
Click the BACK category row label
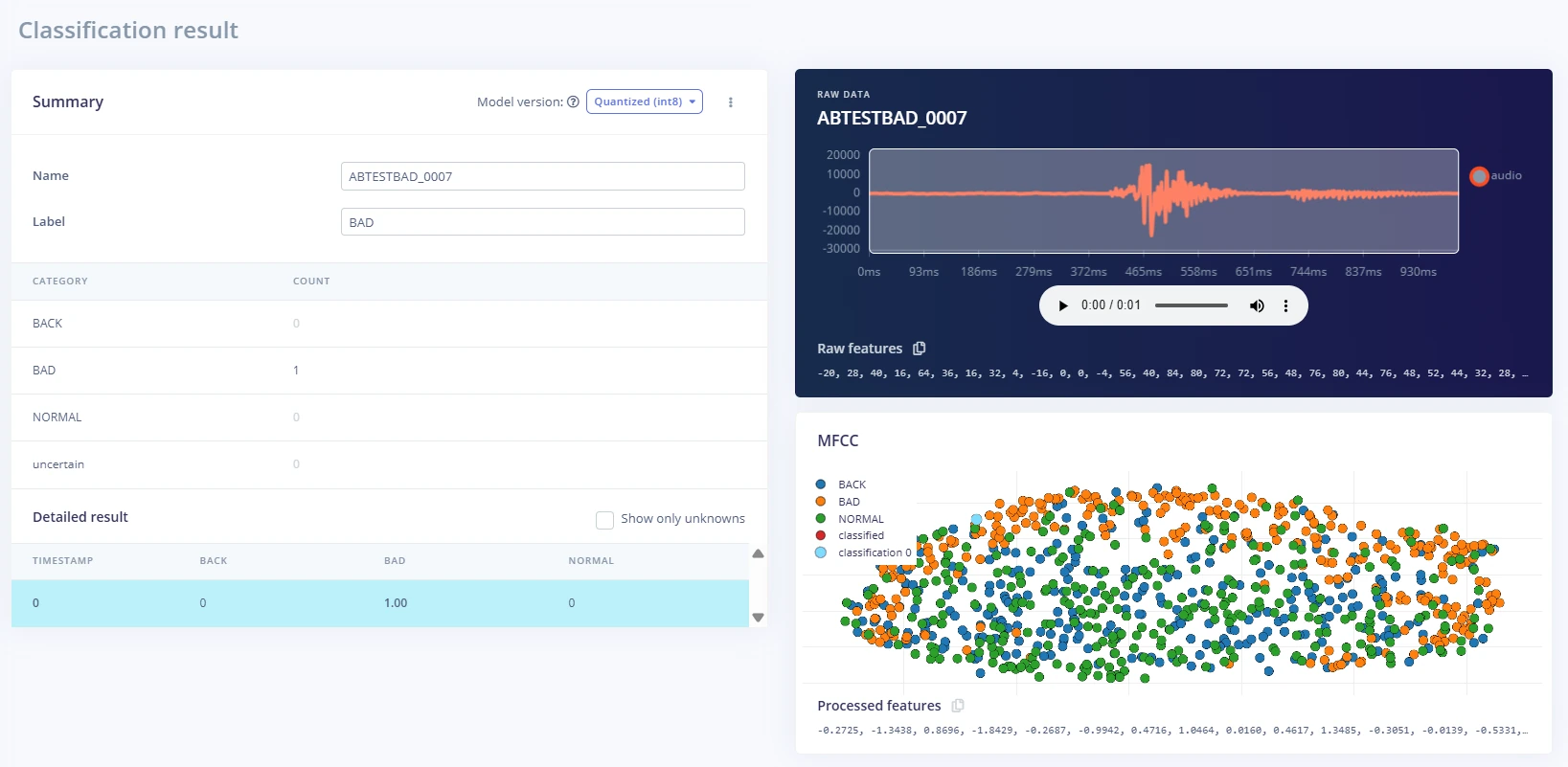click(48, 324)
